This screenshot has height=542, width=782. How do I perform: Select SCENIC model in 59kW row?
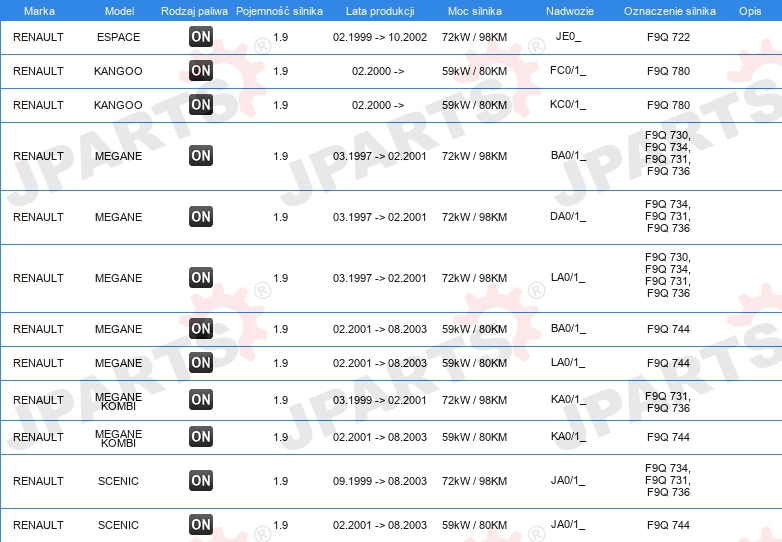[118, 525]
